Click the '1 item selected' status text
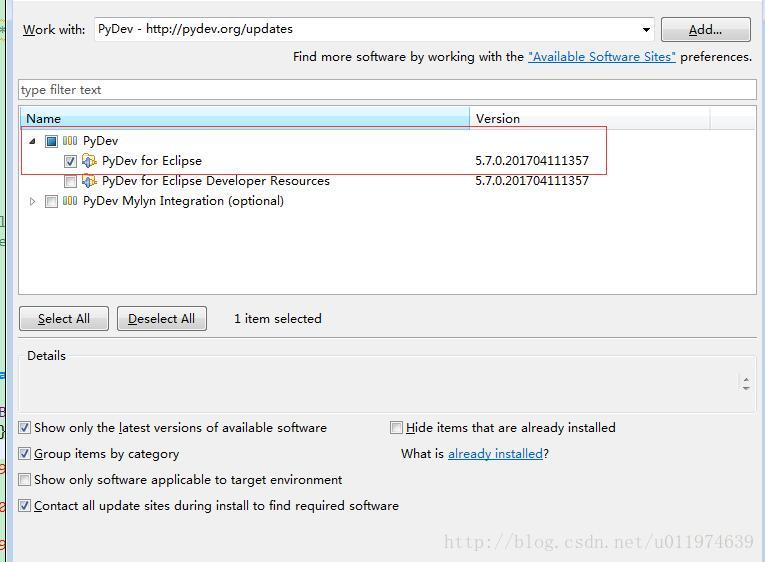 [x=278, y=319]
